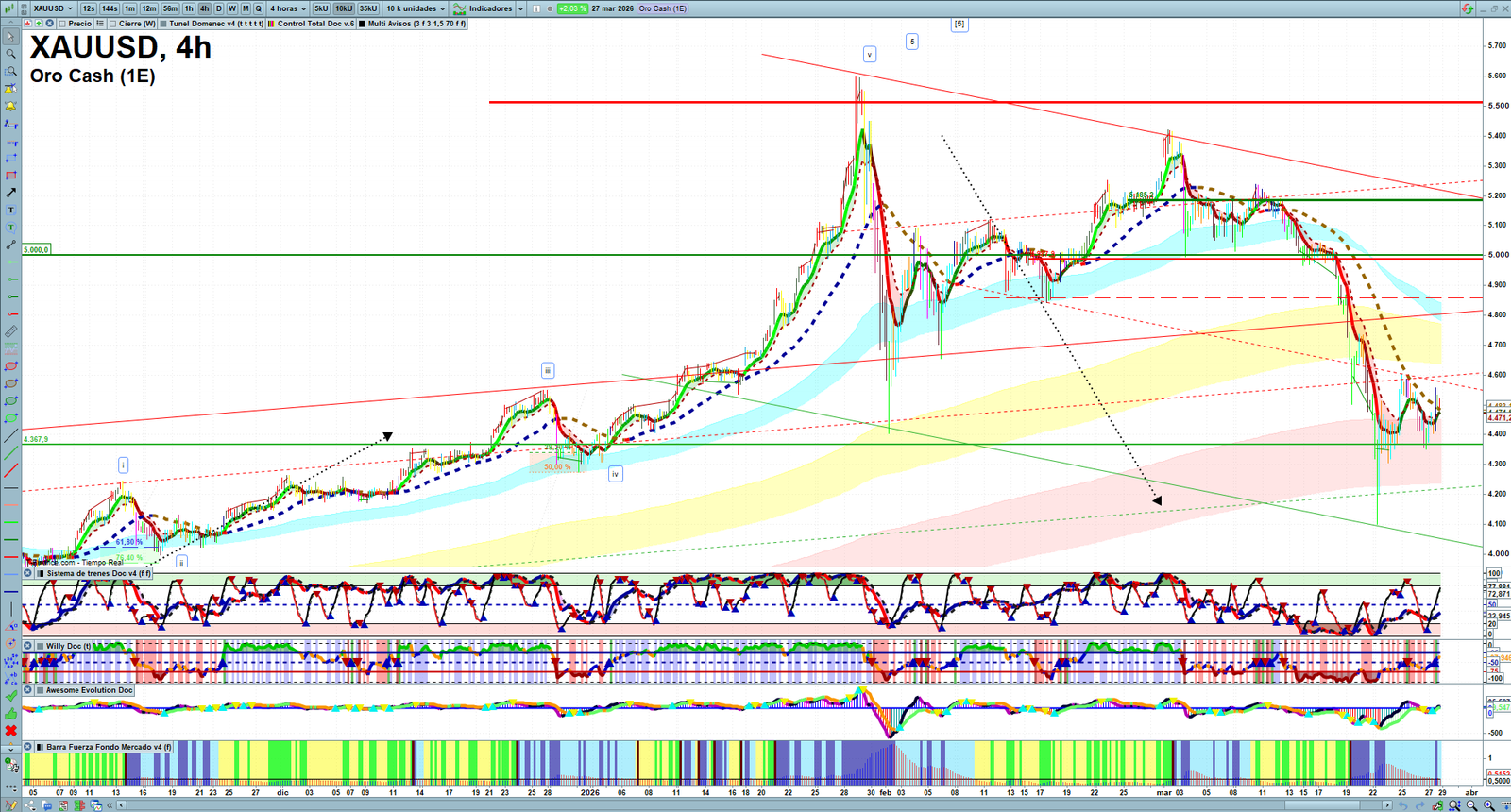The height and width of the screenshot is (812, 1511).
Task: Close the Awesome Evolution Doc panel
Action: click(28, 690)
